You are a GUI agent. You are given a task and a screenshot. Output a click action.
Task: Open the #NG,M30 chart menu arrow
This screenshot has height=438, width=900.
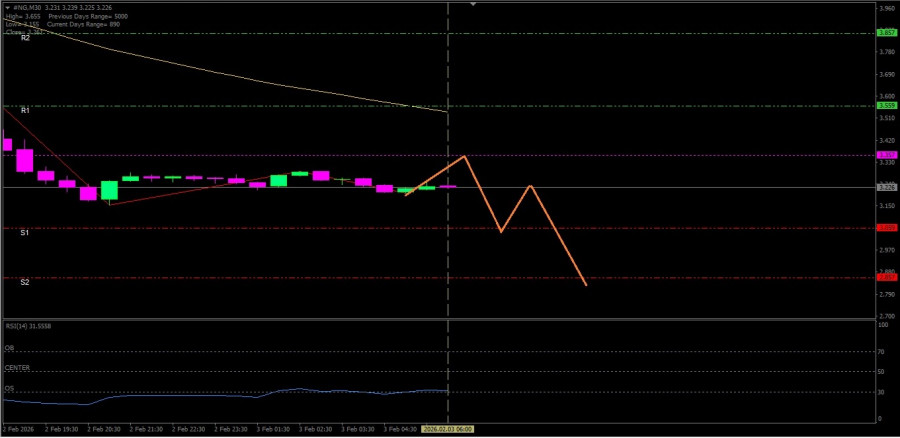(7, 7)
